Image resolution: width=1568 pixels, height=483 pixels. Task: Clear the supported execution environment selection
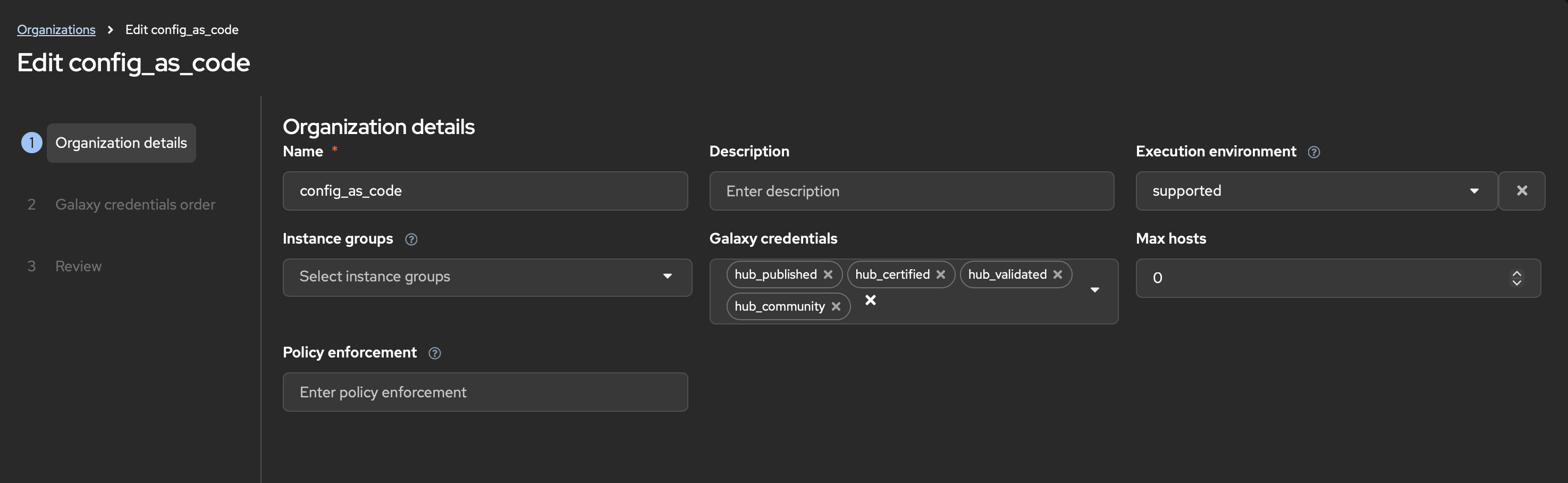coord(1521,191)
